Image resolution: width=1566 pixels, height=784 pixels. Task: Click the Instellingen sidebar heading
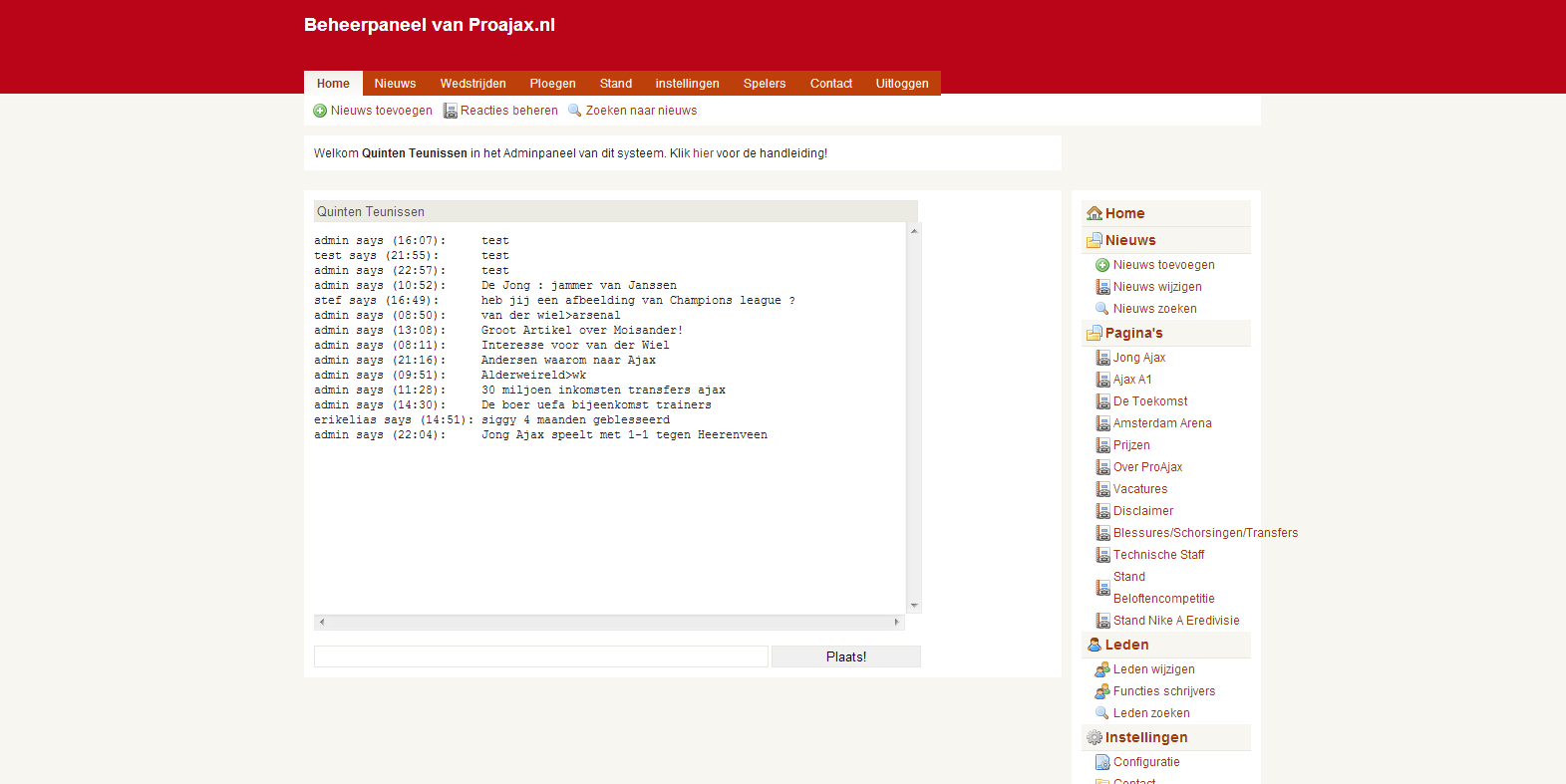[x=1146, y=737]
